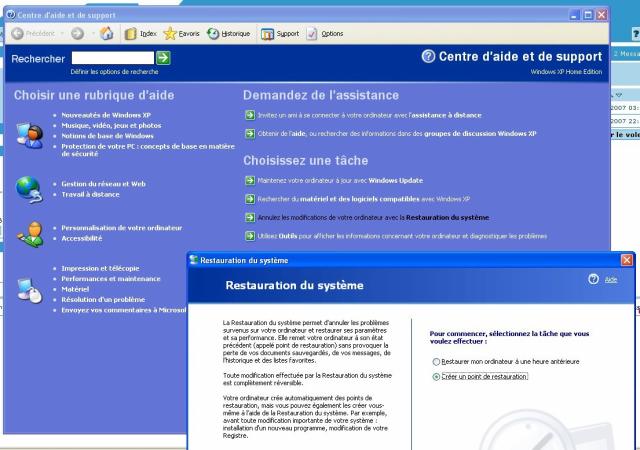Click the Rechercher search input field
640x450 pixels.
(x=113, y=58)
